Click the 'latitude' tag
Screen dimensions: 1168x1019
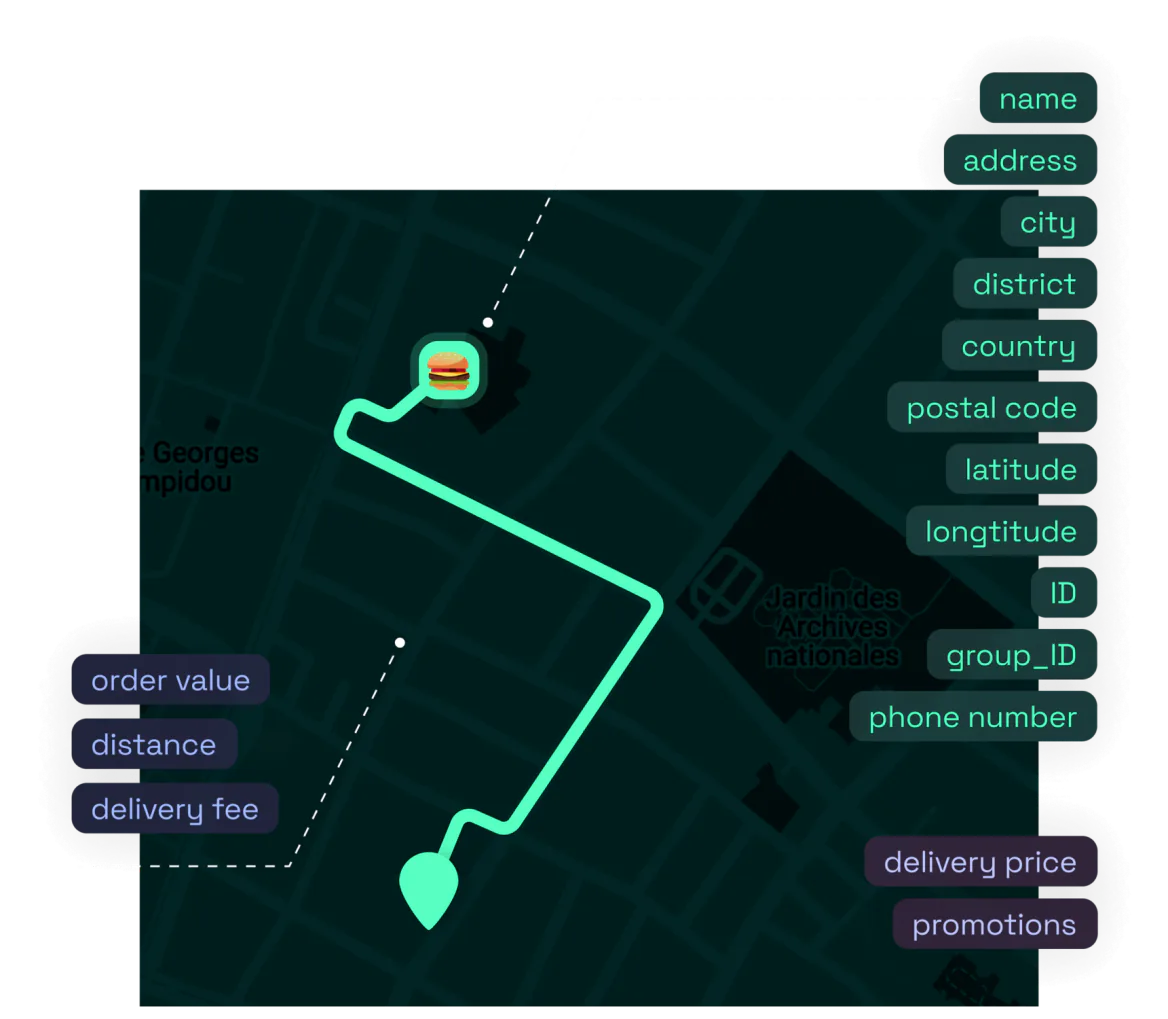[x=1021, y=469]
